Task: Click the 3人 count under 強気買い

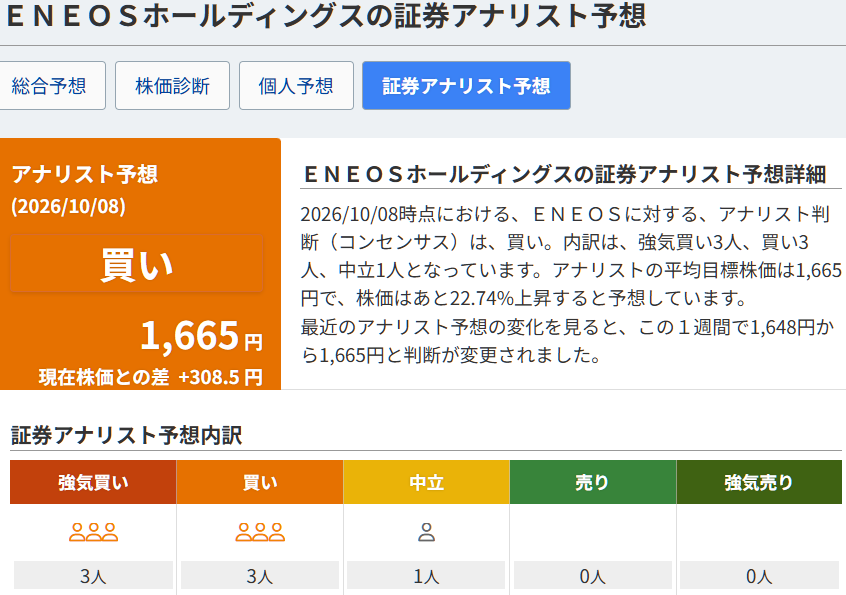Action: tap(93, 576)
